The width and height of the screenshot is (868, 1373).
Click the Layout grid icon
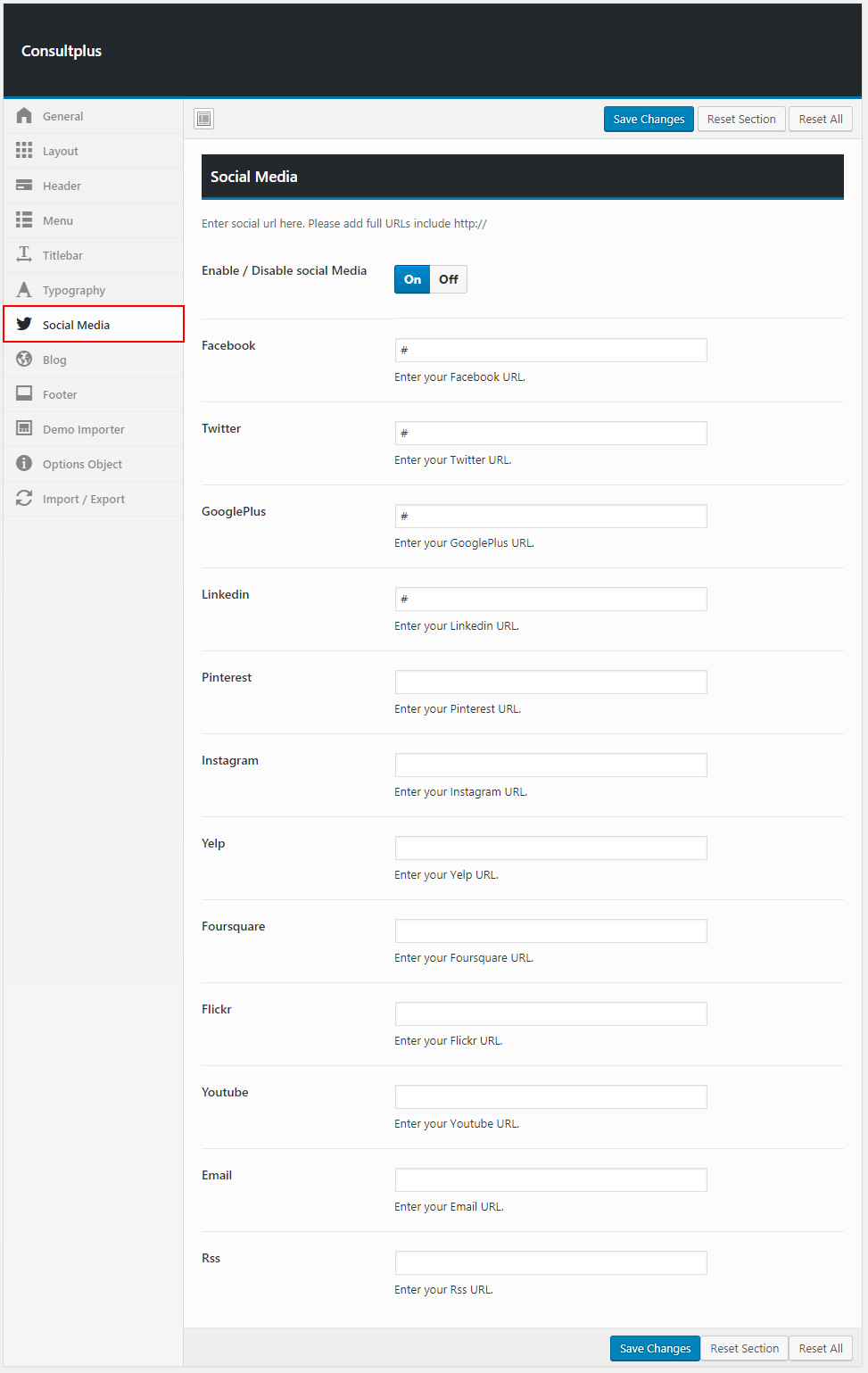24,151
